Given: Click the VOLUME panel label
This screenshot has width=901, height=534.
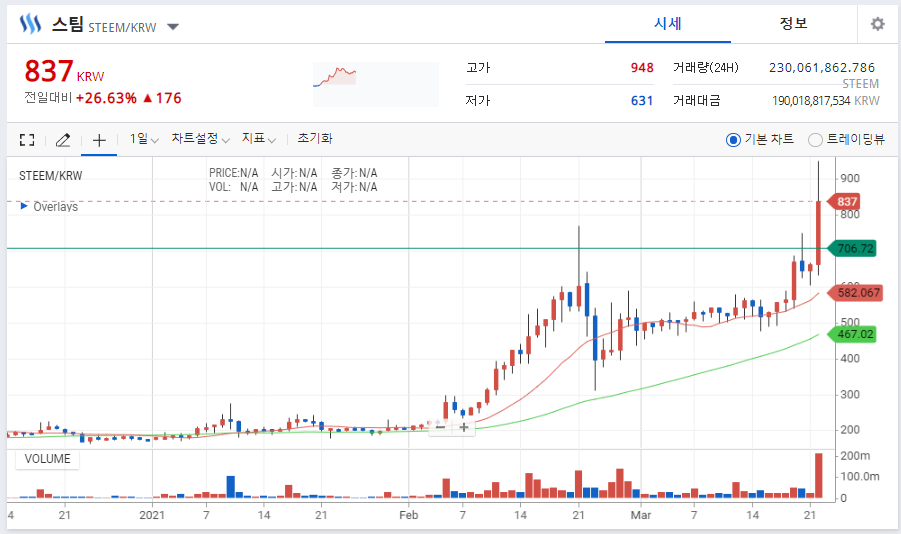Looking at the screenshot, I should click(x=47, y=459).
